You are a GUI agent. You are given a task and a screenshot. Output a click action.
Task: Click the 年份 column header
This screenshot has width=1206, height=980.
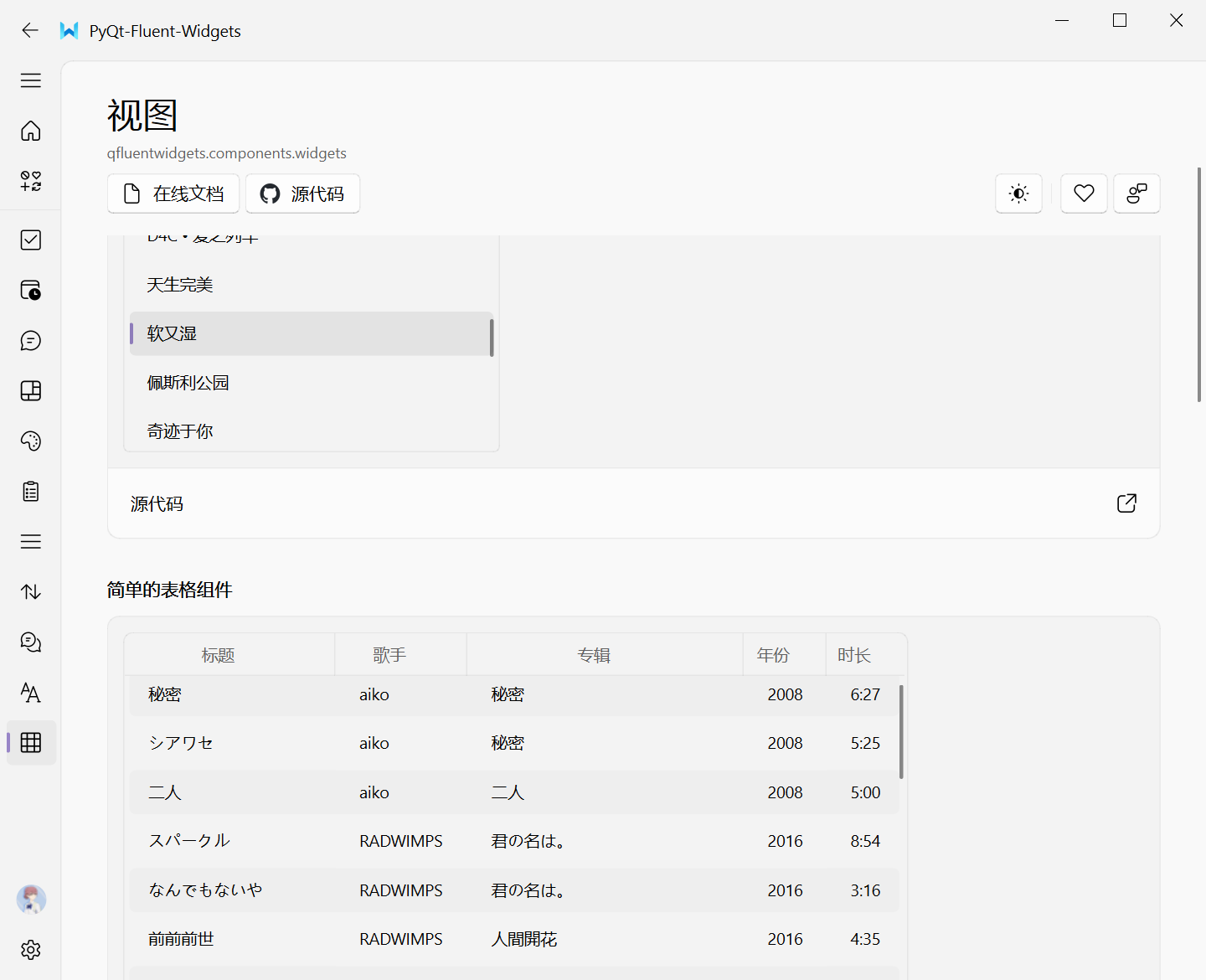pyautogui.click(x=785, y=655)
